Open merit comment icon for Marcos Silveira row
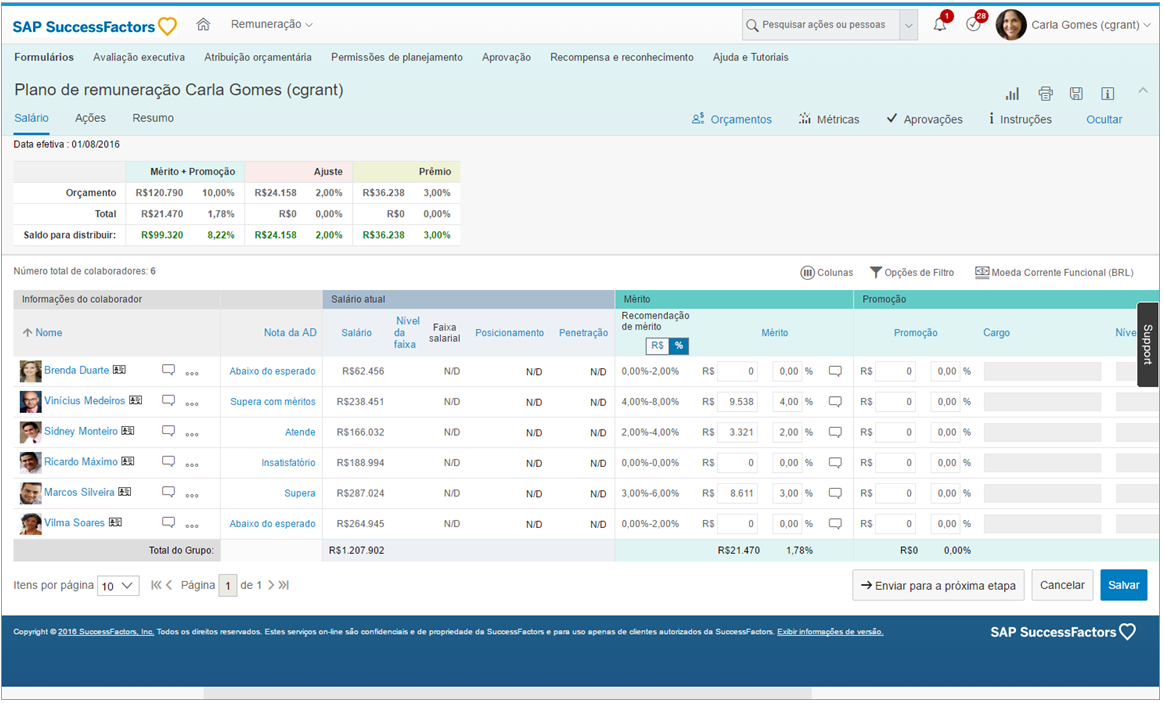 (835, 493)
